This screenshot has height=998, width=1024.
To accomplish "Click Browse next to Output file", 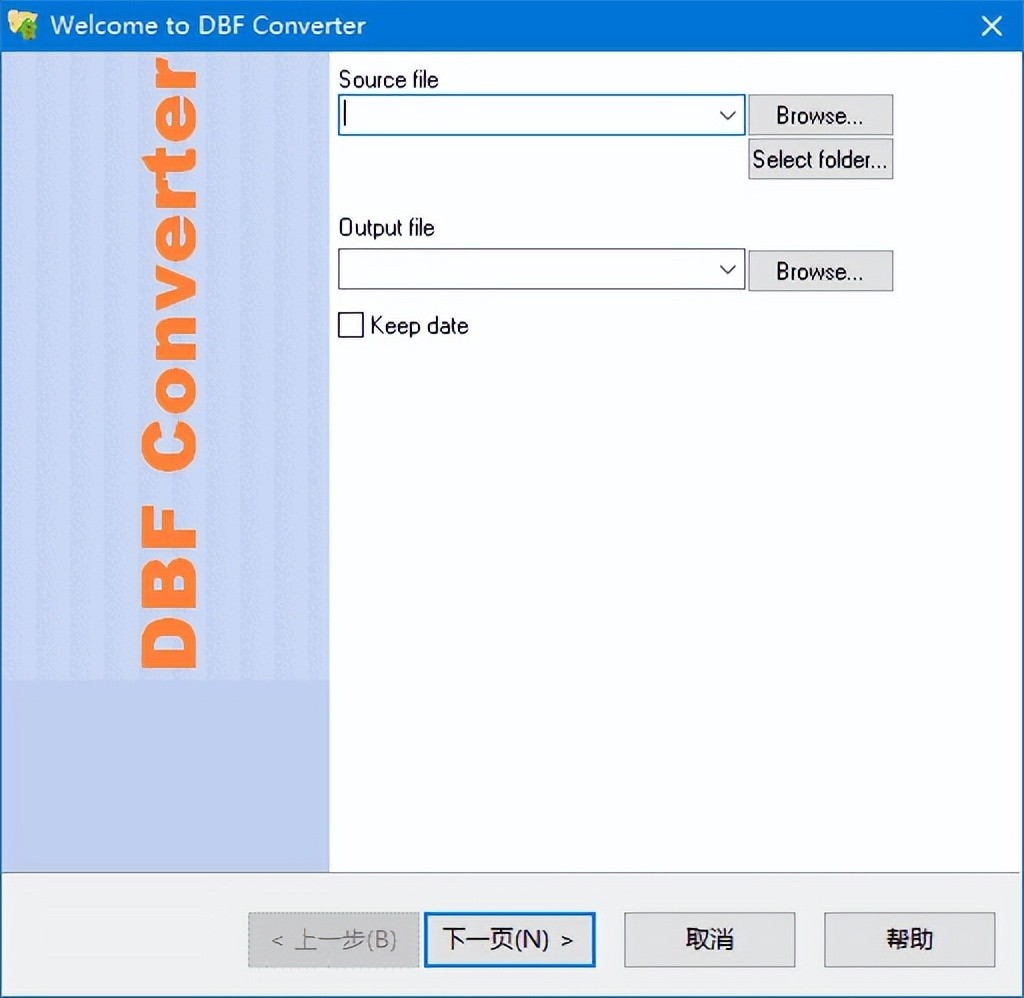I will [820, 270].
